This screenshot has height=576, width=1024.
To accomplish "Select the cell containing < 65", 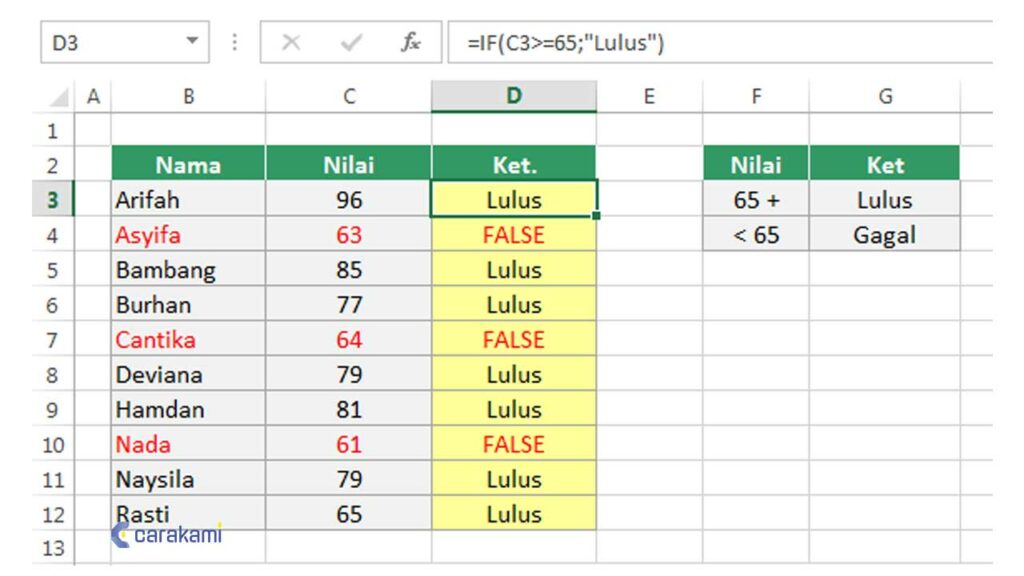I will [756, 234].
